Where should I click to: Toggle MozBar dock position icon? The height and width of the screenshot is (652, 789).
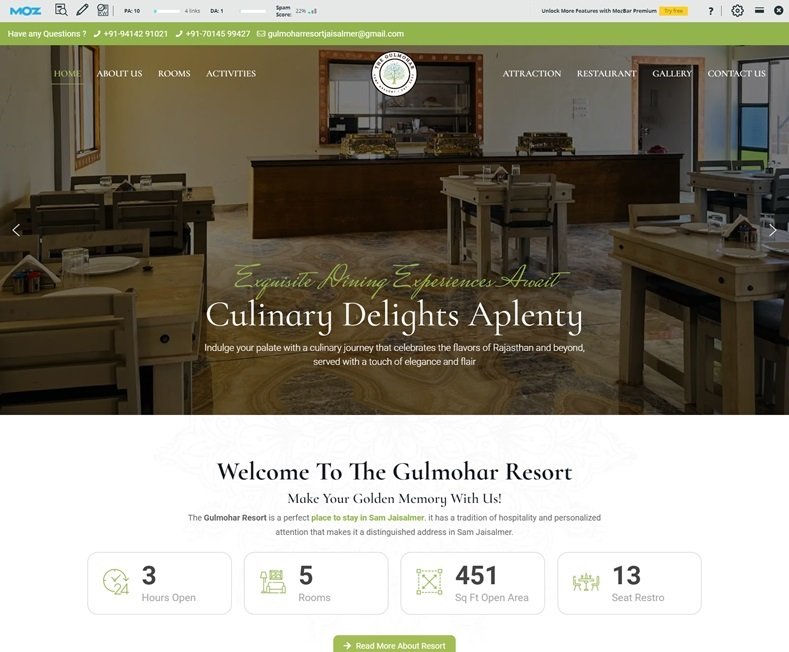tap(759, 11)
